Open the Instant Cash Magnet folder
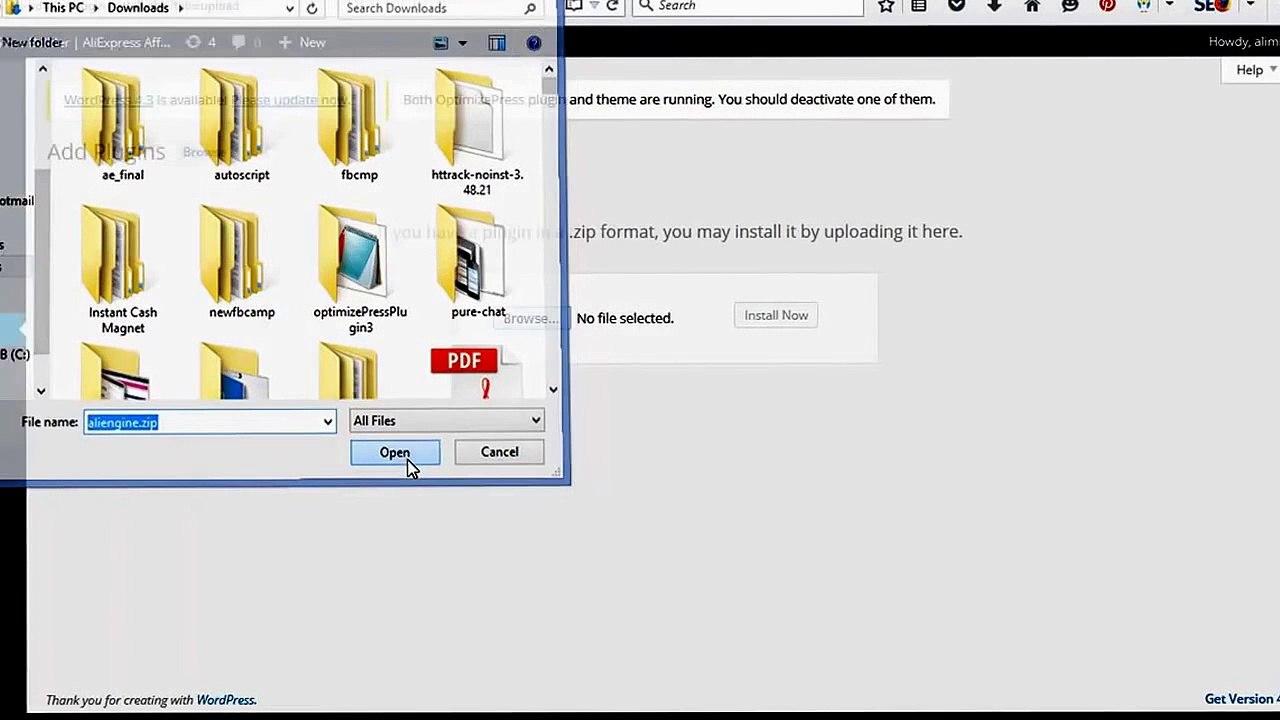Image resolution: width=1280 pixels, height=720 pixels. point(123,270)
